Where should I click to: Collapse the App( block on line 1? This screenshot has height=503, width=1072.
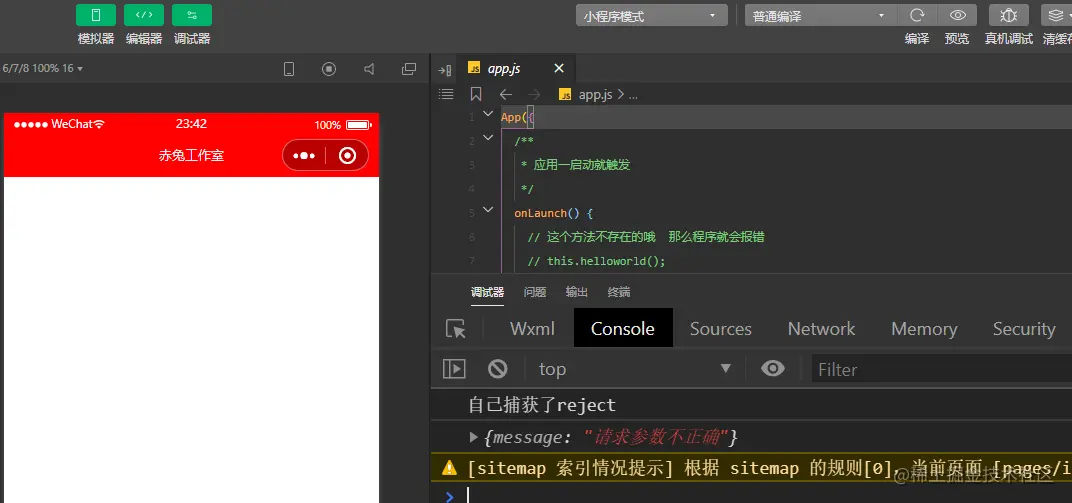tap(487, 114)
